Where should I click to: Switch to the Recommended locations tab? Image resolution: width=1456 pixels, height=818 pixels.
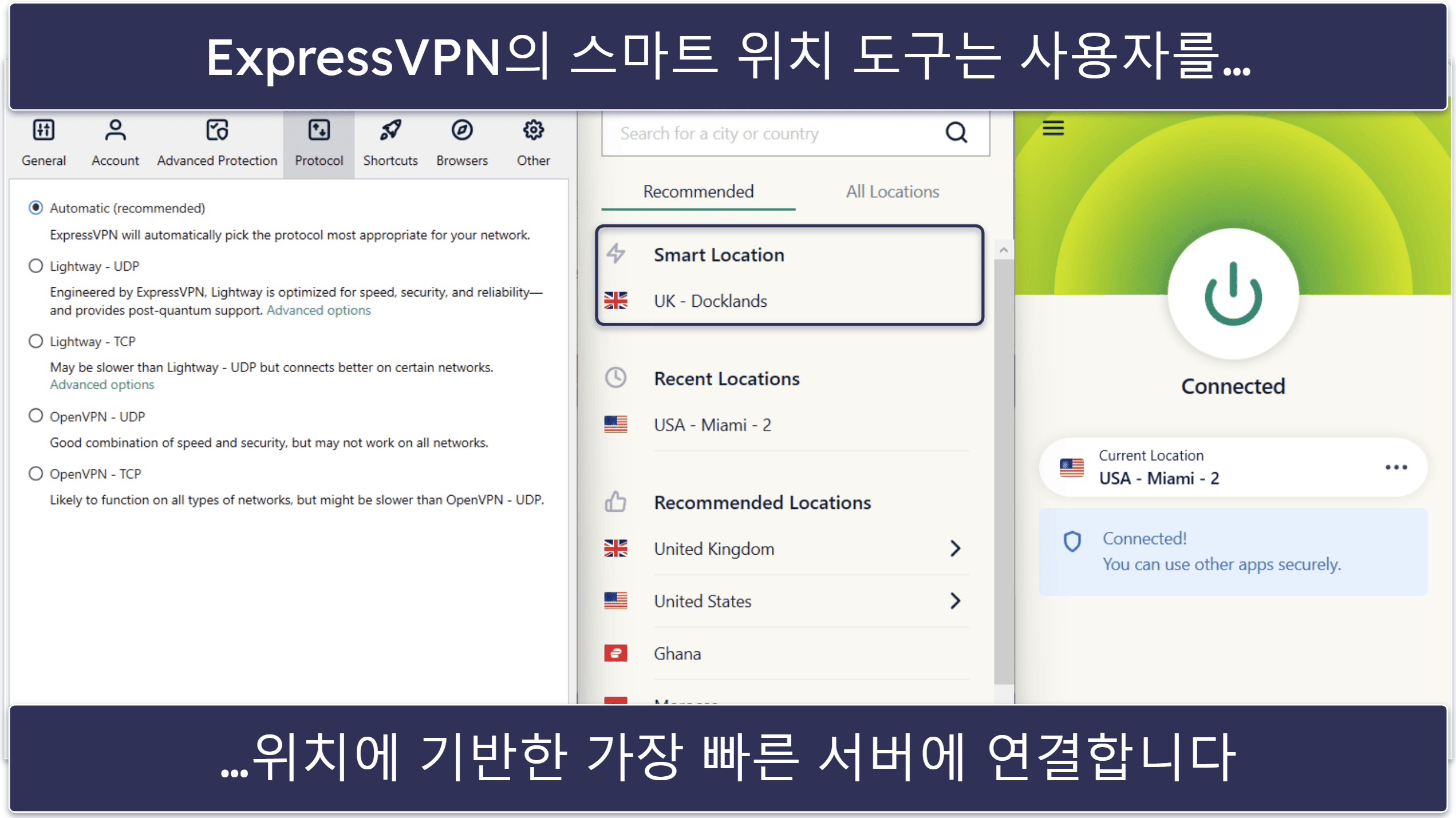pyautogui.click(x=698, y=192)
